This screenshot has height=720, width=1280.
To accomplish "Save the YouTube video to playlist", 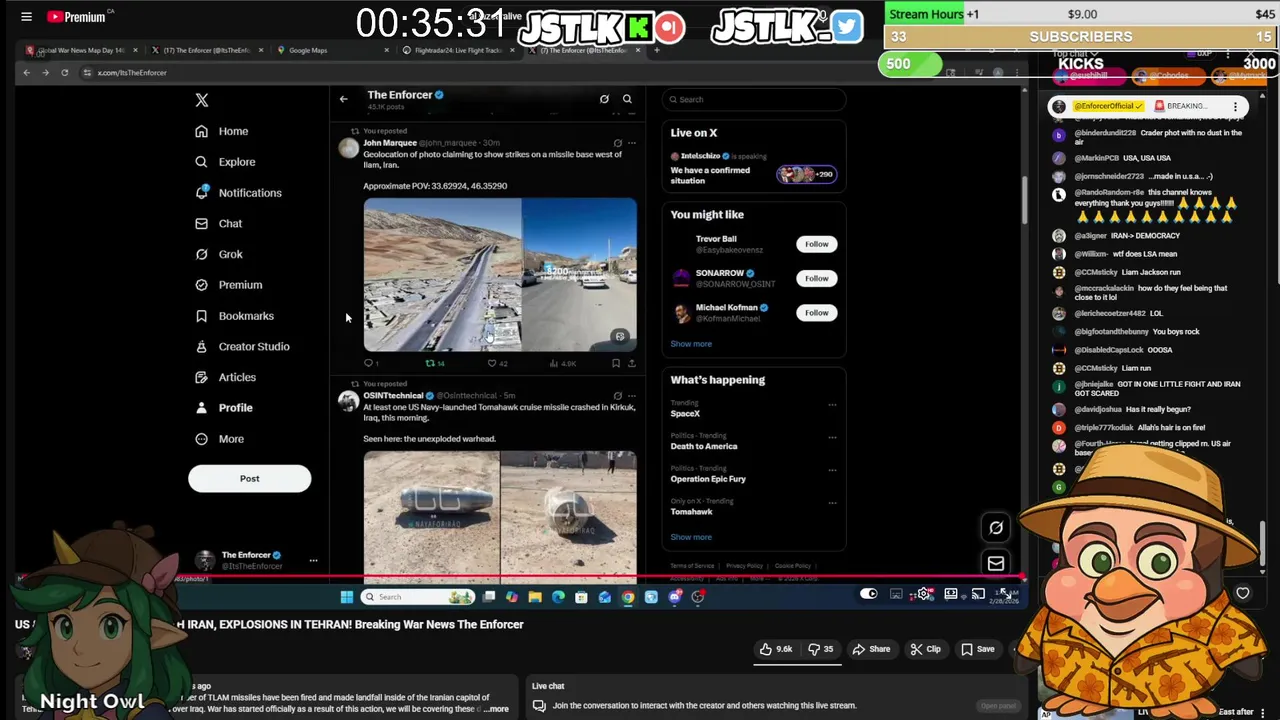I will click(x=978, y=649).
